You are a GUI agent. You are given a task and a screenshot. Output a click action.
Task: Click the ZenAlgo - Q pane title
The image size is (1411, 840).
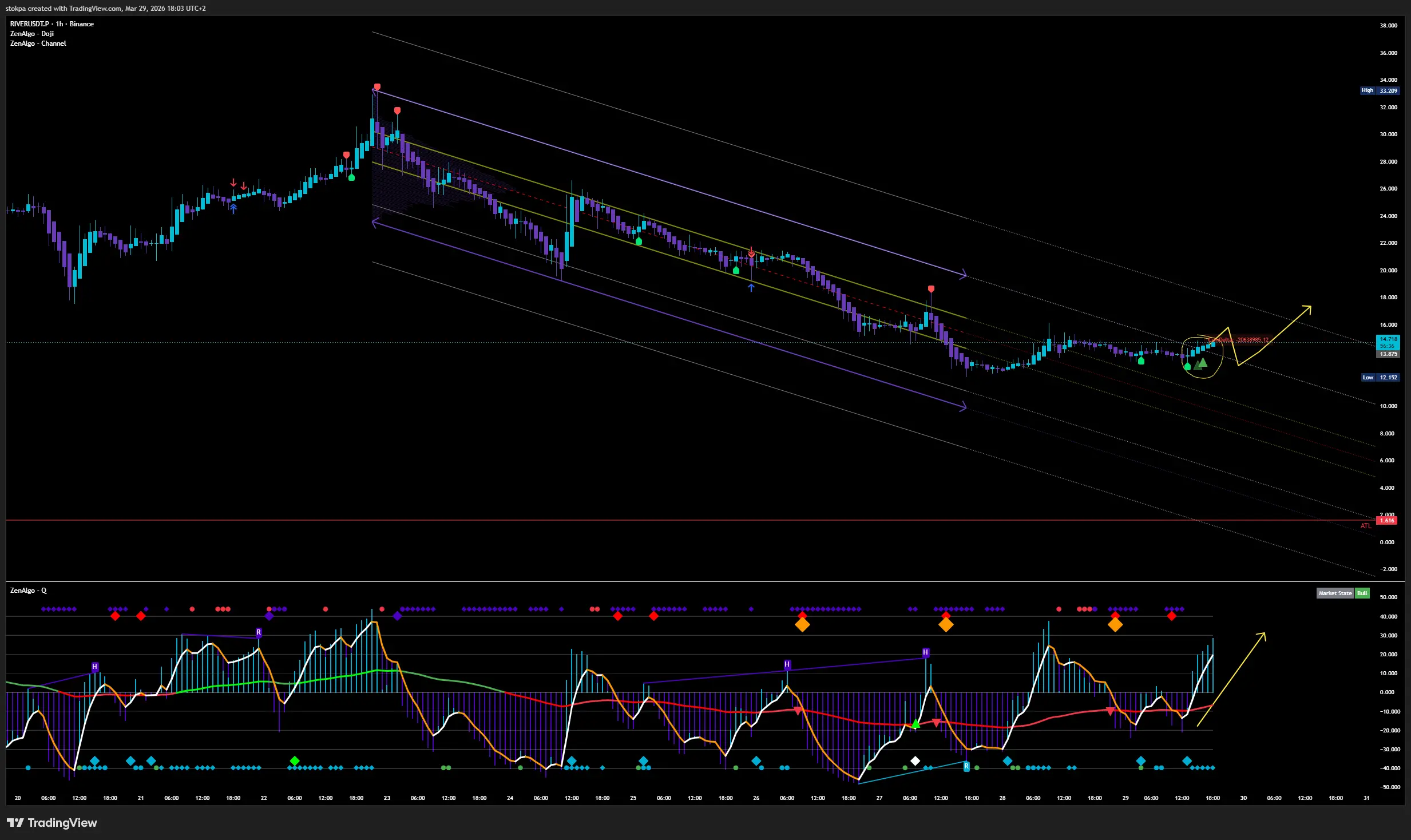click(x=28, y=591)
